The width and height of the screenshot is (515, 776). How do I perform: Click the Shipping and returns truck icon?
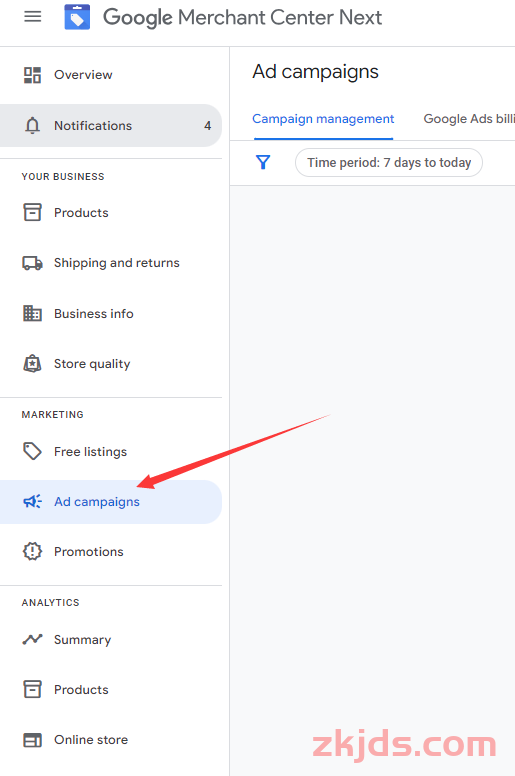click(33, 263)
